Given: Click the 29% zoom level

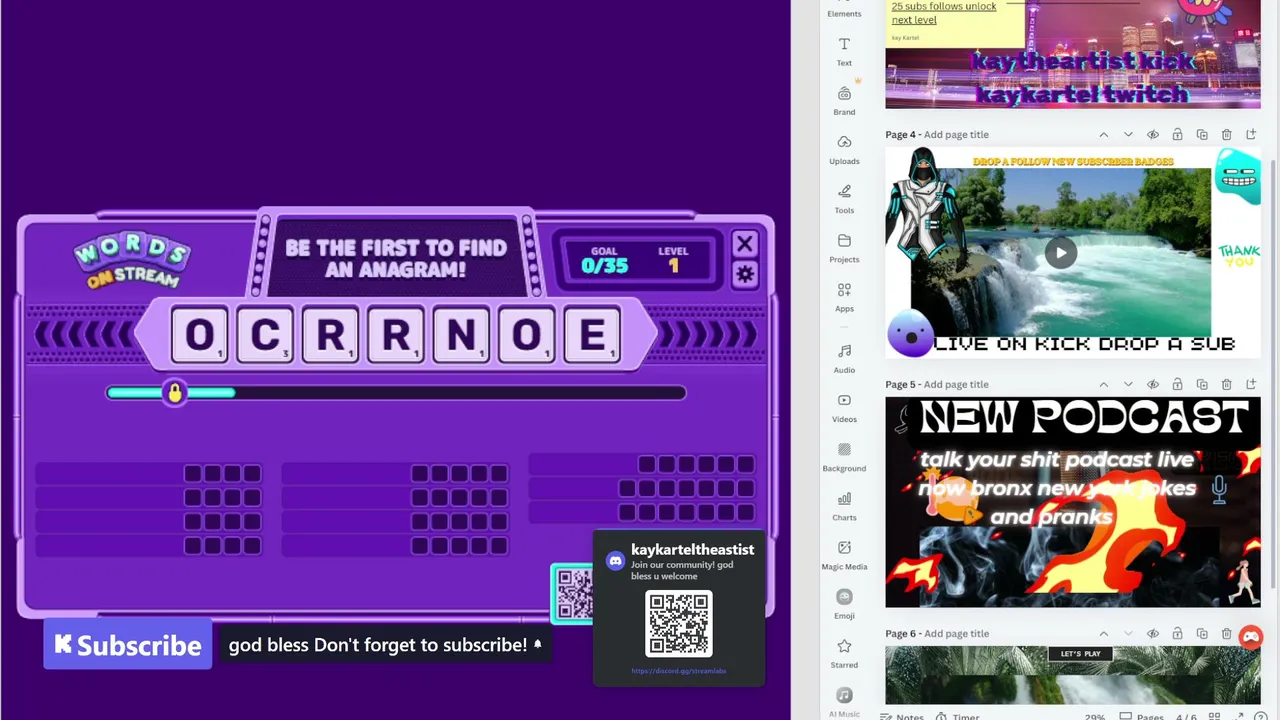Looking at the screenshot, I should (x=1094, y=717).
